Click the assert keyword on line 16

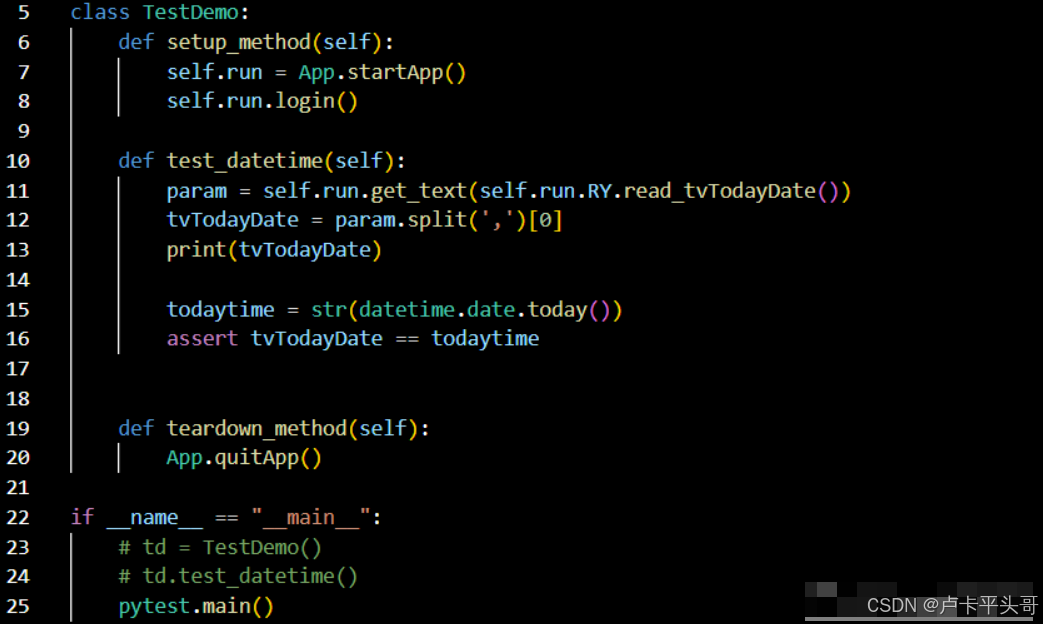(x=202, y=339)
